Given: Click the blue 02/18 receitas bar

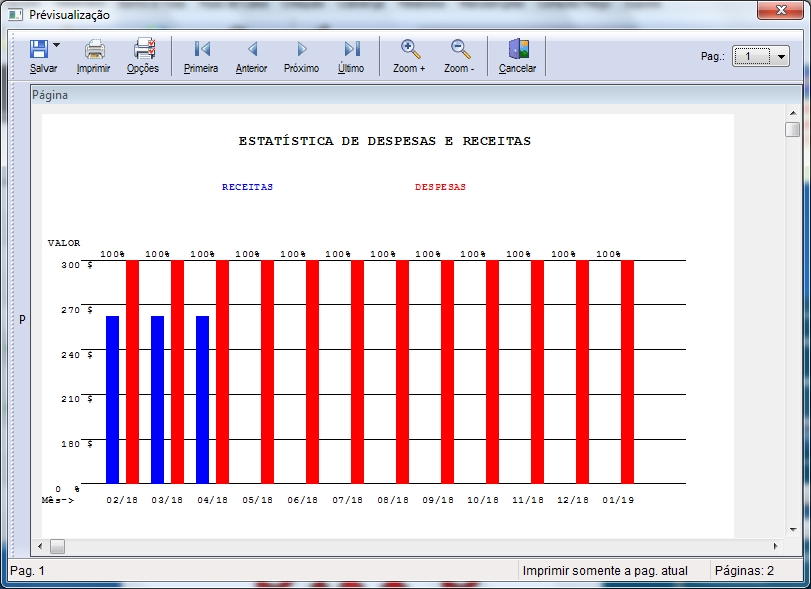Looking at the screenshot, I should (x=112, y=400).
